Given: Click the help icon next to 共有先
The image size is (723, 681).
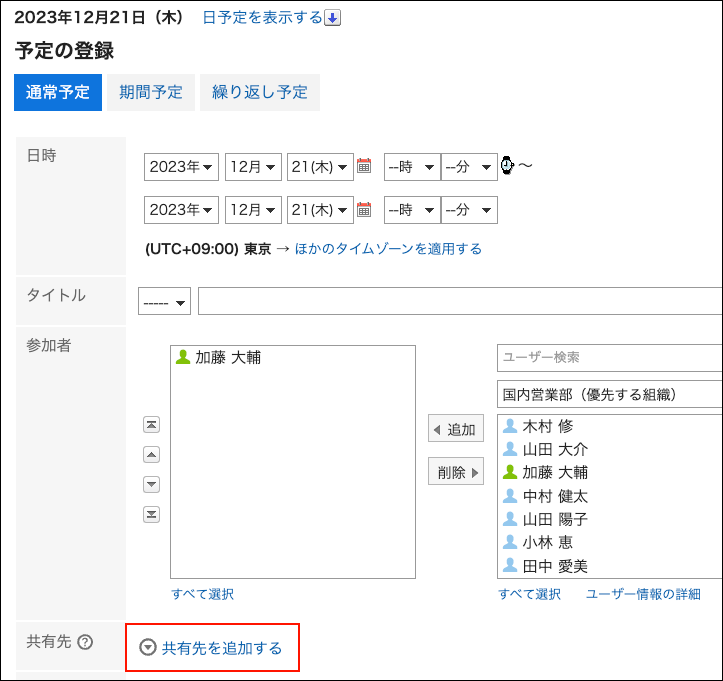Looking at the screenshot, I should pyautogui.click(x=85, y=642).
